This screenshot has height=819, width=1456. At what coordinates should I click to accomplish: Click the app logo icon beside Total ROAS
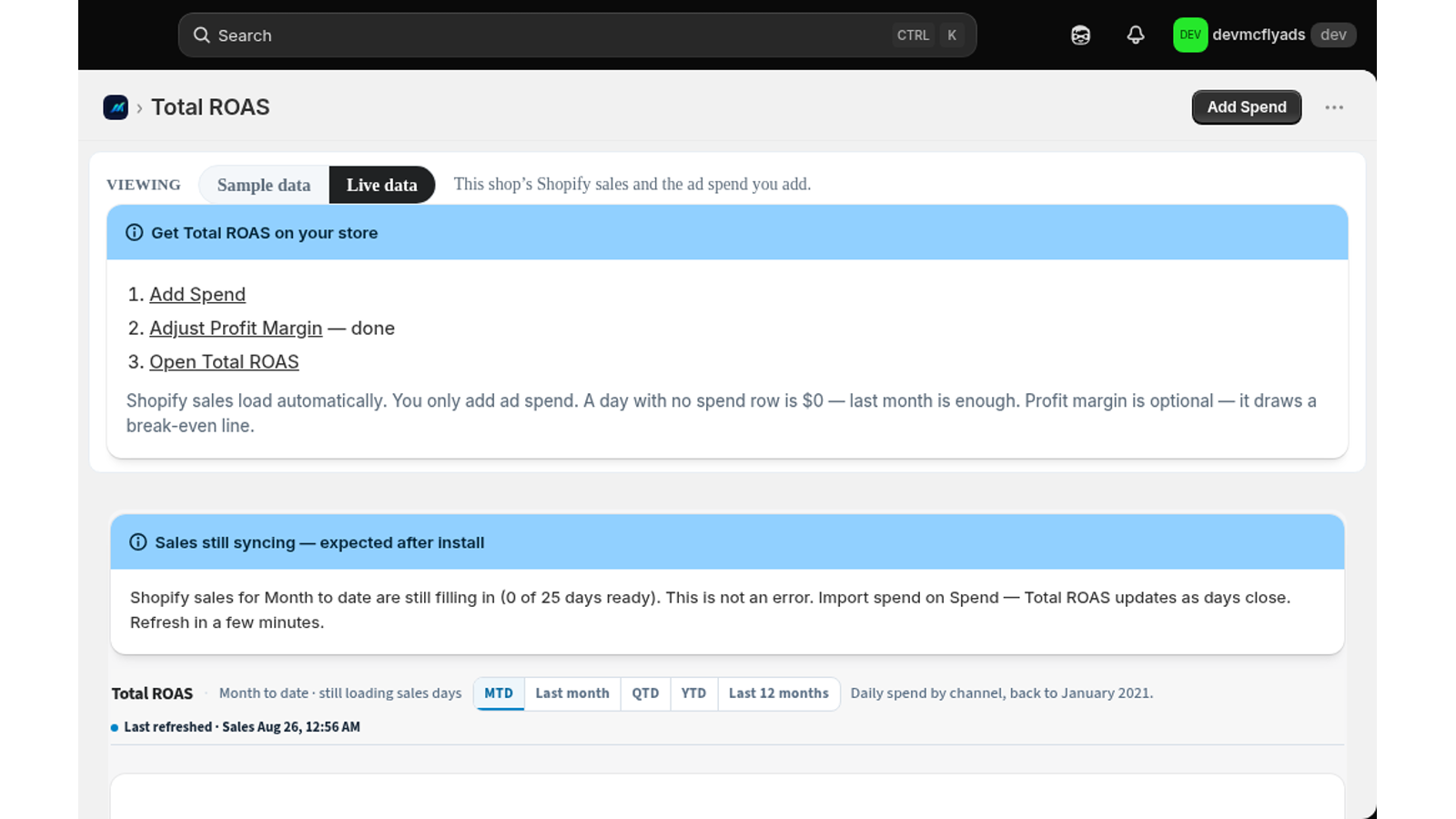pyautogui.click(x=116, y=107)
